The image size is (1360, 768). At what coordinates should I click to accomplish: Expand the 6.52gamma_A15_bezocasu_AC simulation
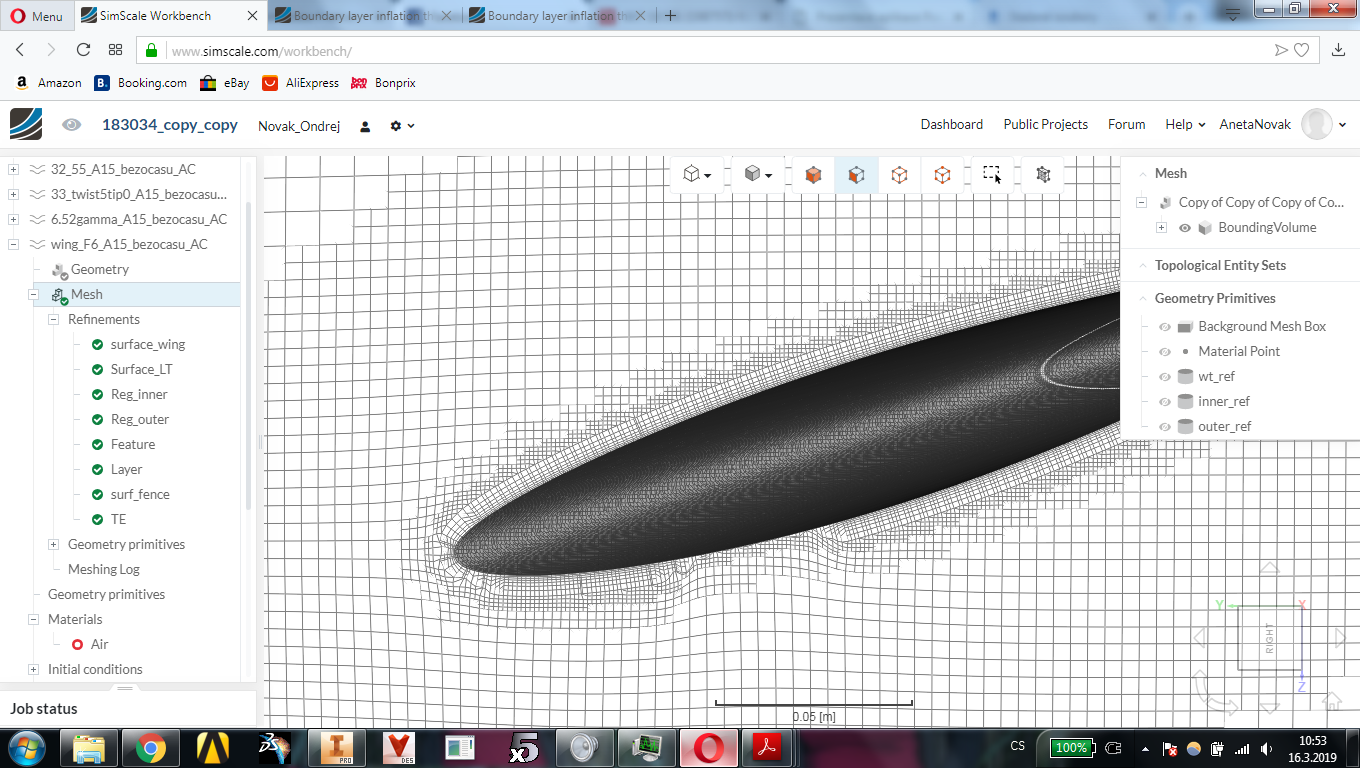point(14,219)
